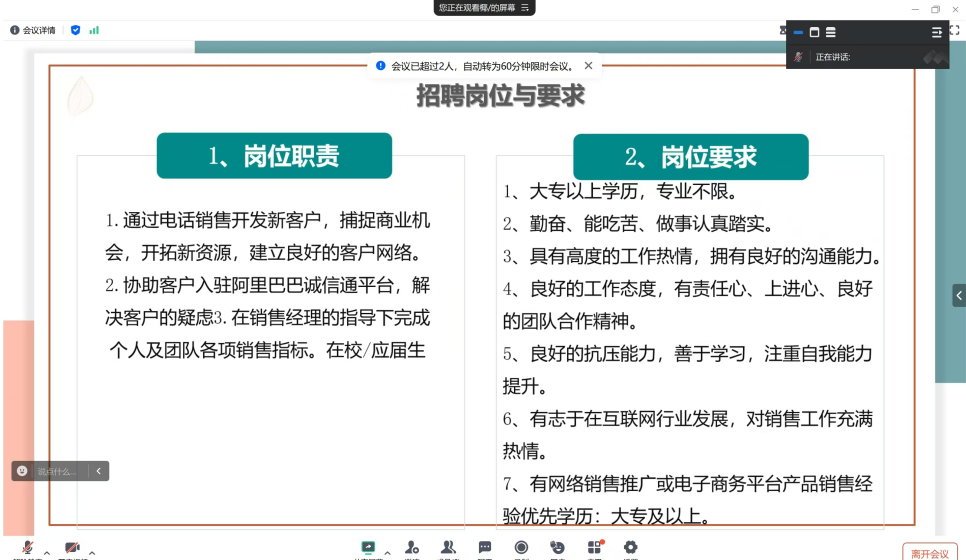The width and height of the screenshot is (966, 560).
Task: Open the members management panel
Action: tap(449, 548)
